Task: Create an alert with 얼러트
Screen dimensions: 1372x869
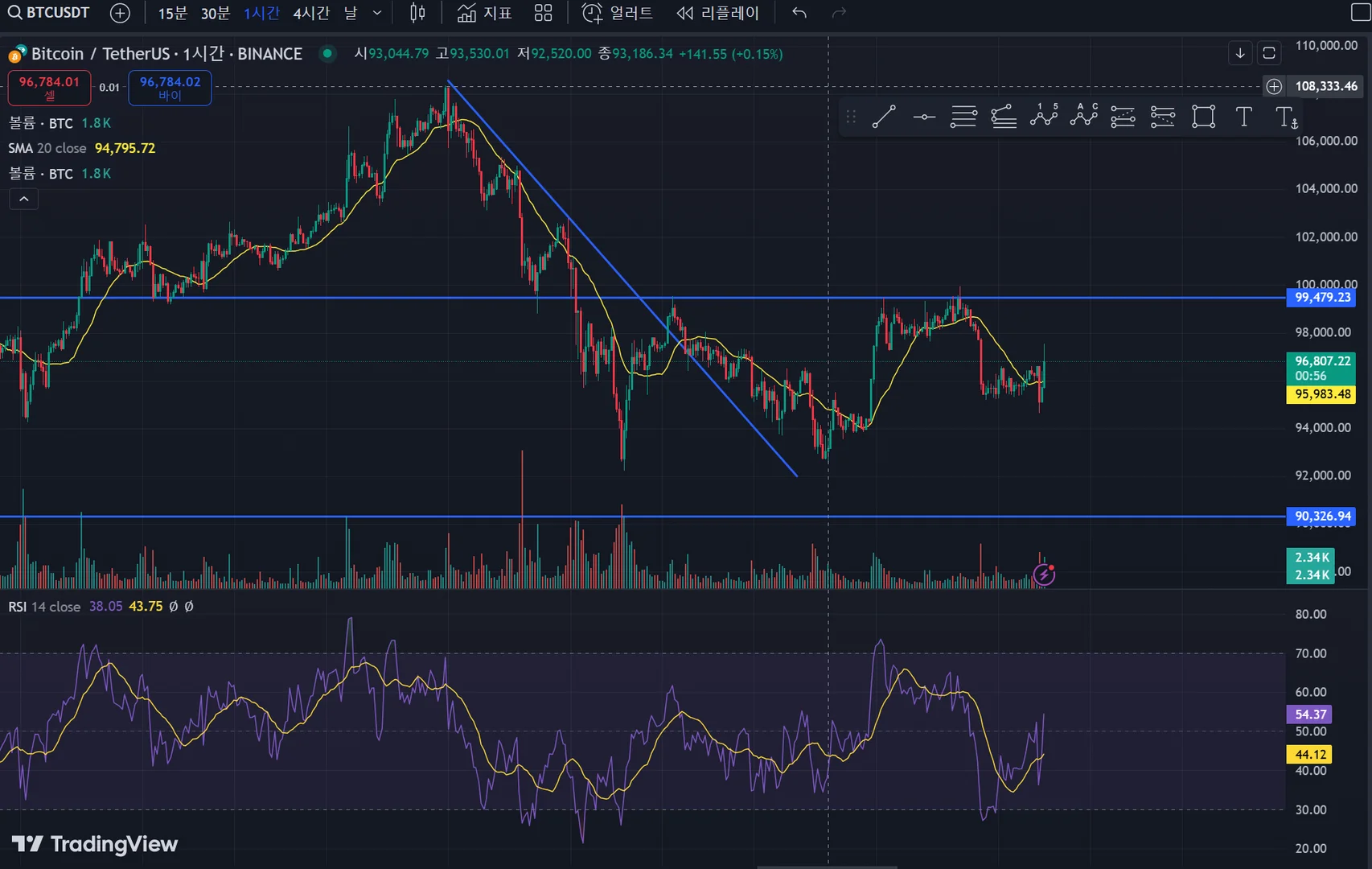Action: [618, 13]
